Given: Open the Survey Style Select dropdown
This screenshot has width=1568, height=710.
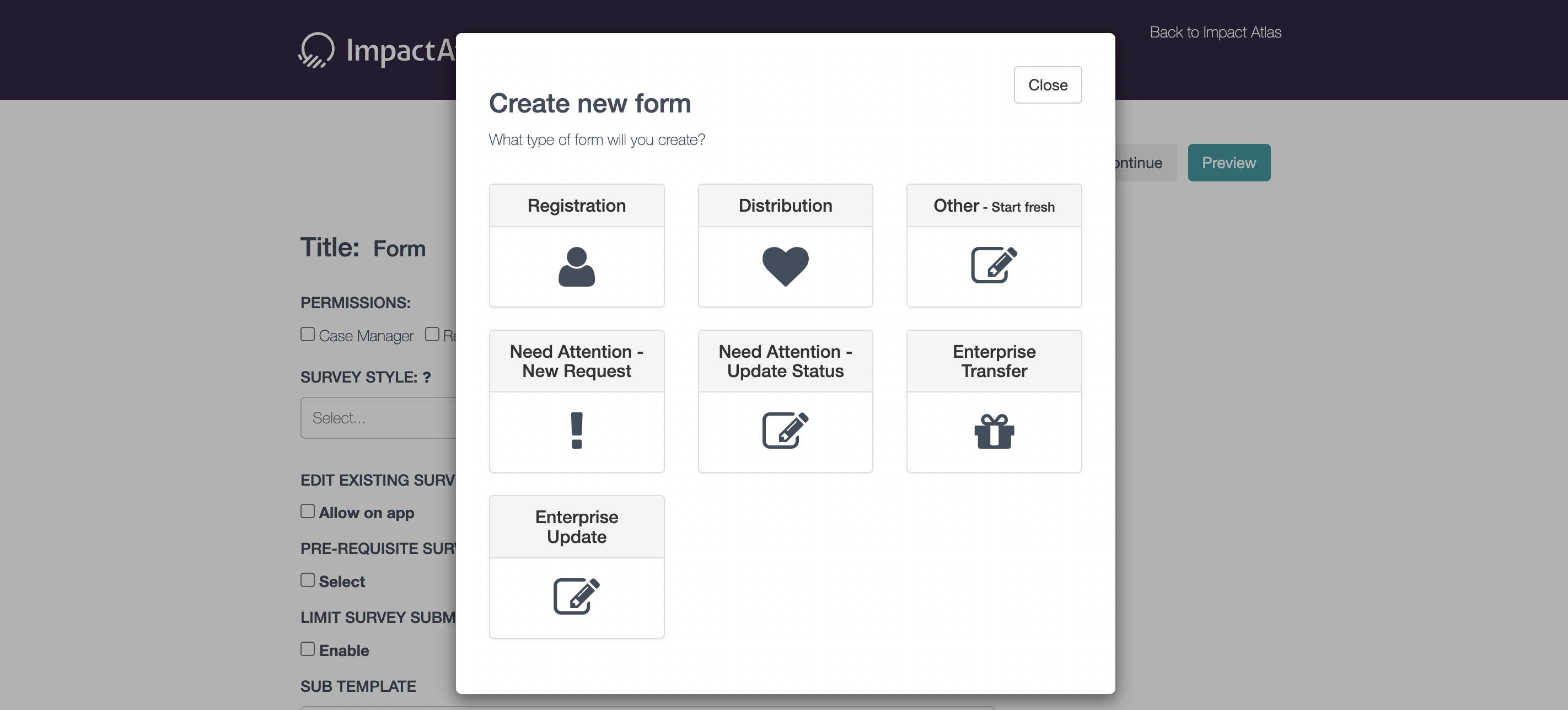Looking at the screenshot, I should click(378, 418).
